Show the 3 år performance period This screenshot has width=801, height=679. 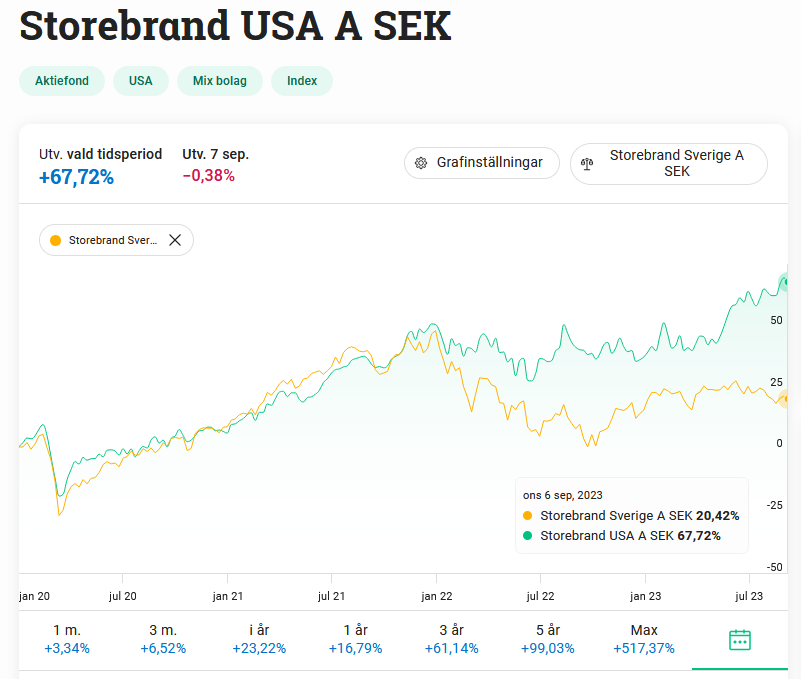click(451, 639)
